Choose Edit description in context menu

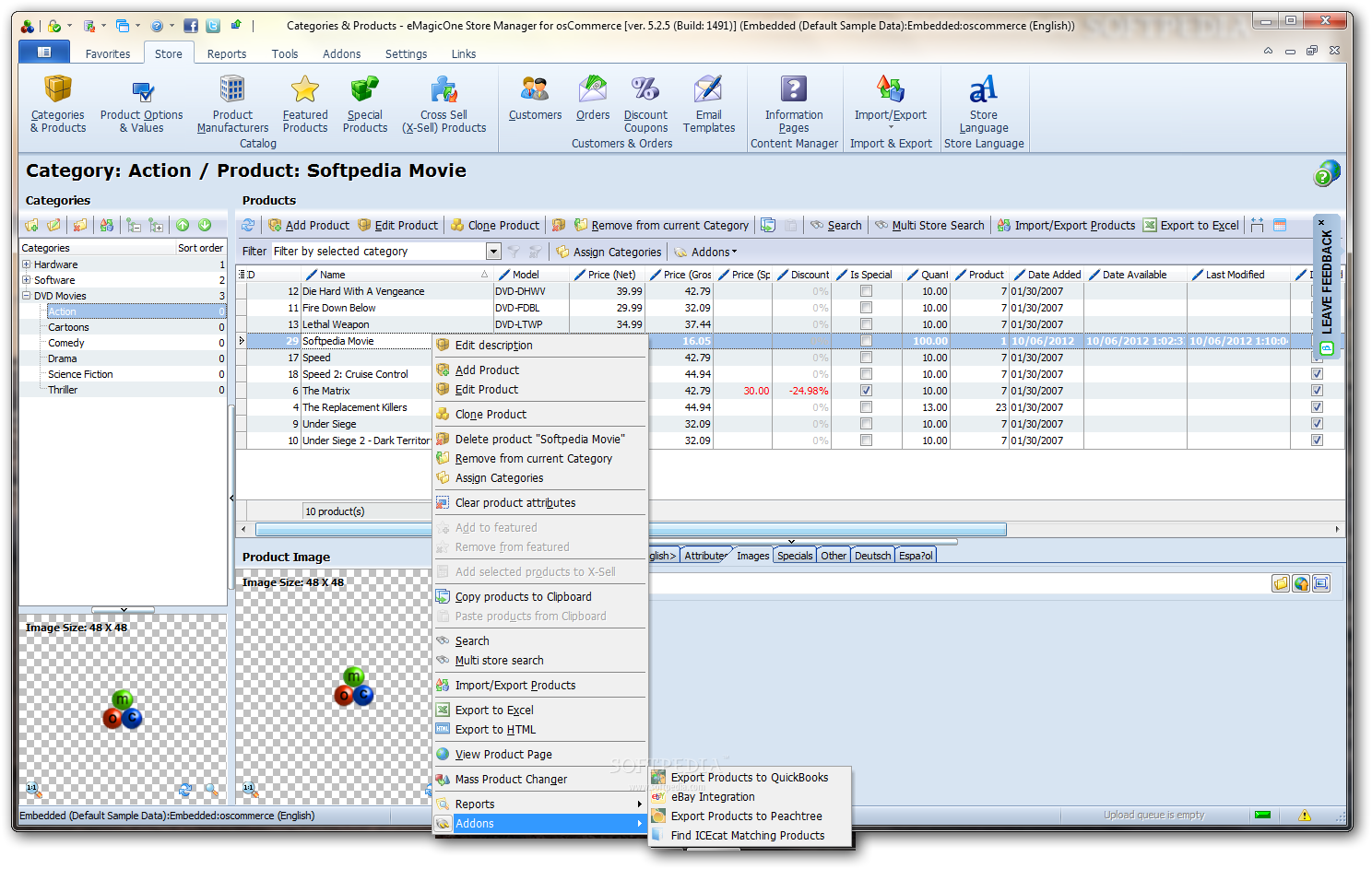pos(539,346)
